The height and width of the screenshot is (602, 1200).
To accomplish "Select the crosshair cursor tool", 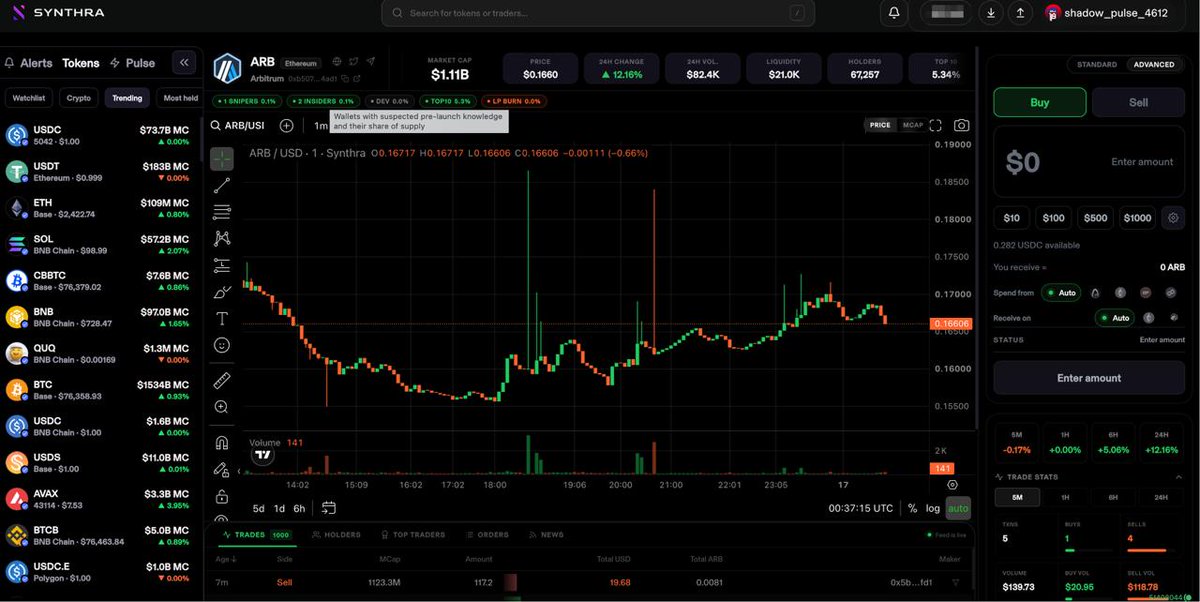I will point(222,159).
